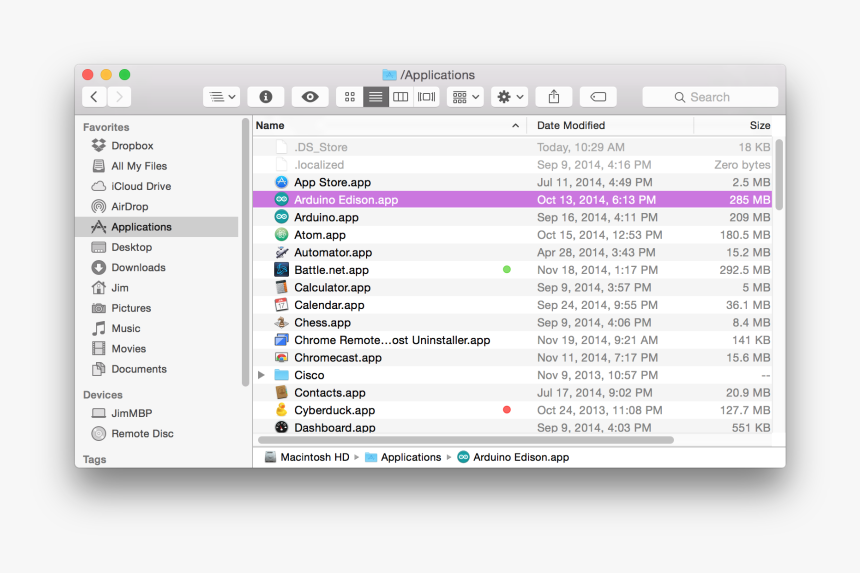Open Quick Look with the eye icon
The width and height of the screenshot is (860, 573).
point(310,97)
